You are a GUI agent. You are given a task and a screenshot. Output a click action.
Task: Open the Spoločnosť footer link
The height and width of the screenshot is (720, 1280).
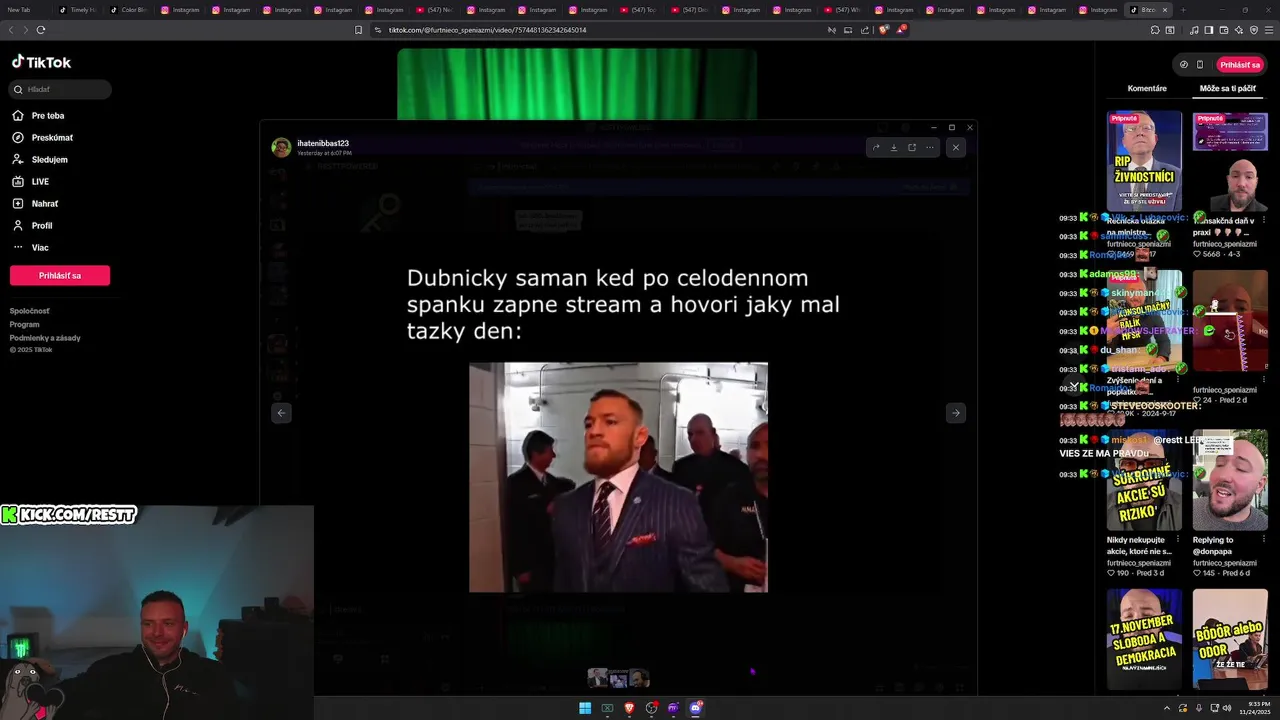click(30, 311)
